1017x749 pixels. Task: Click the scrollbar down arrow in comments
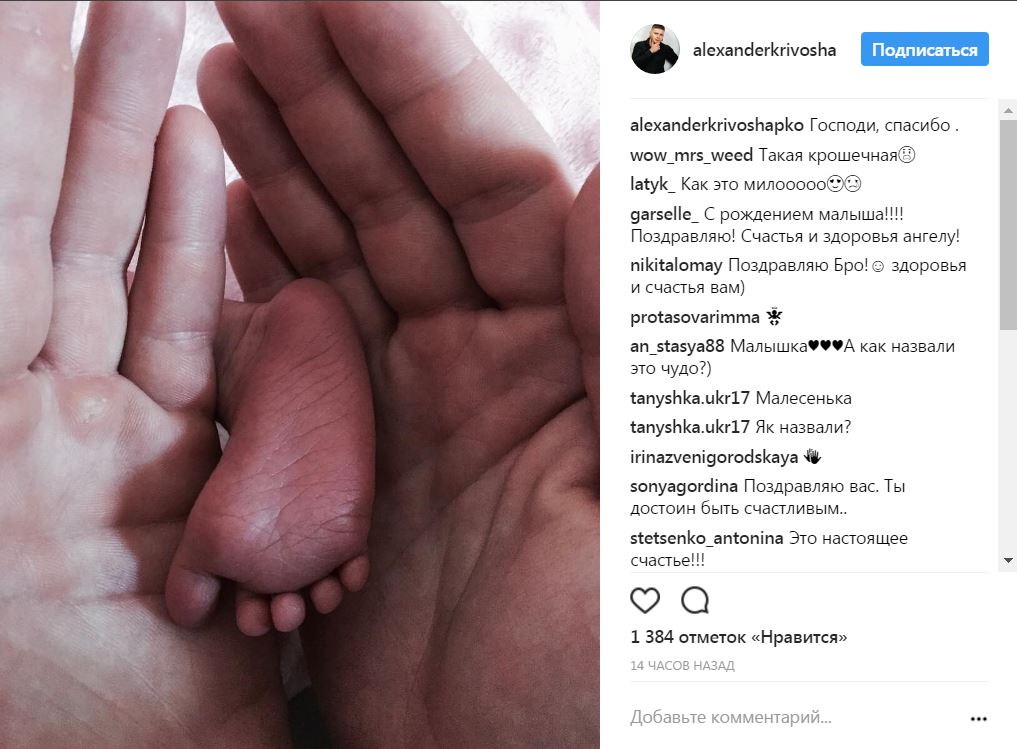click(1008, 560)
